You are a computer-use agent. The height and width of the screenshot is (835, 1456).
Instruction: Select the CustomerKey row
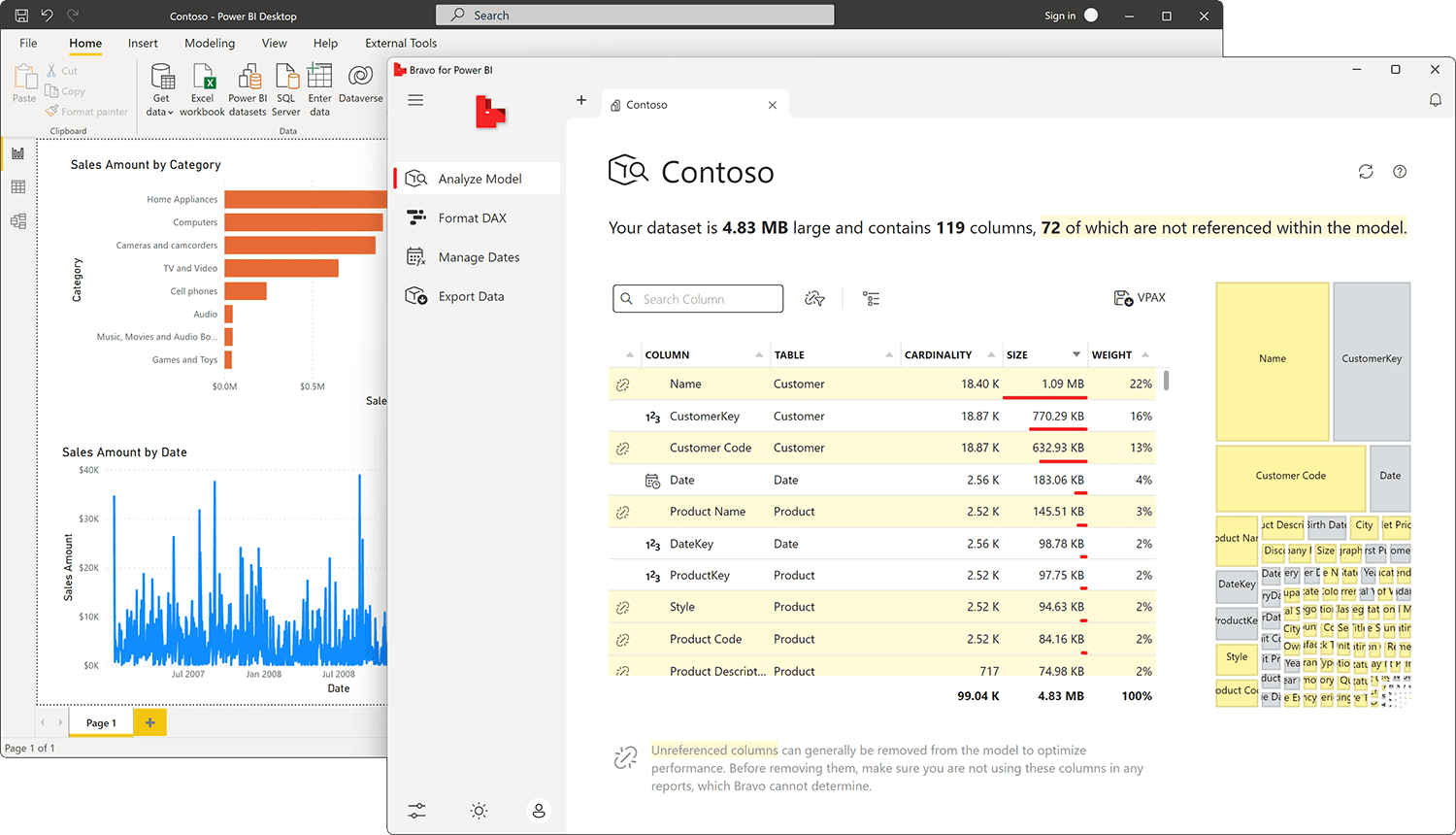(882, 416)
